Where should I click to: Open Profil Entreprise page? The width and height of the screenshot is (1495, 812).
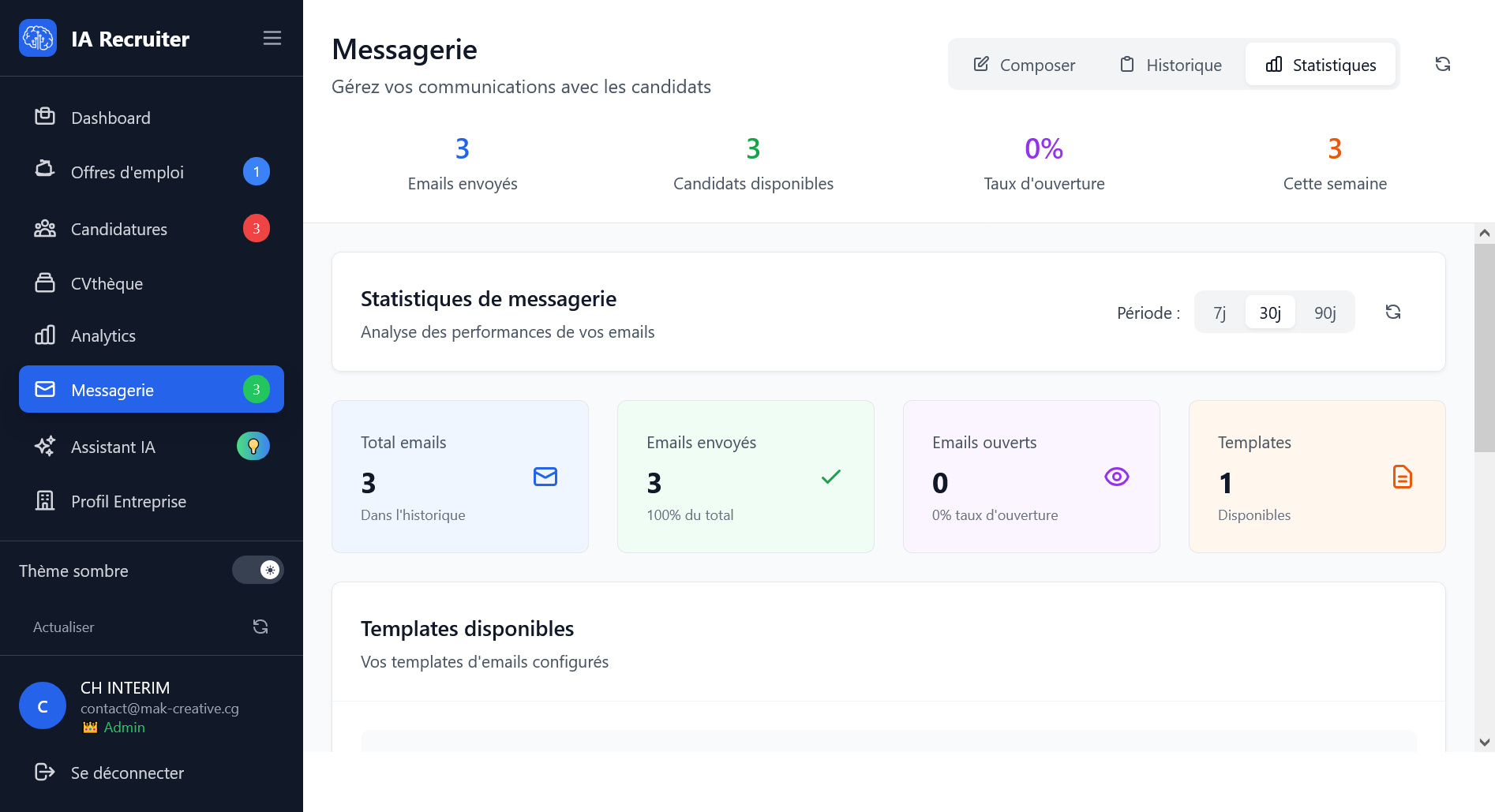tap(128, 501)
